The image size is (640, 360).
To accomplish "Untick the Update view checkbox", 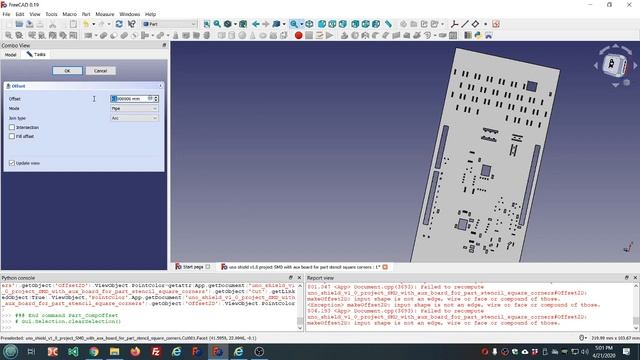I will tap(12, 163).
